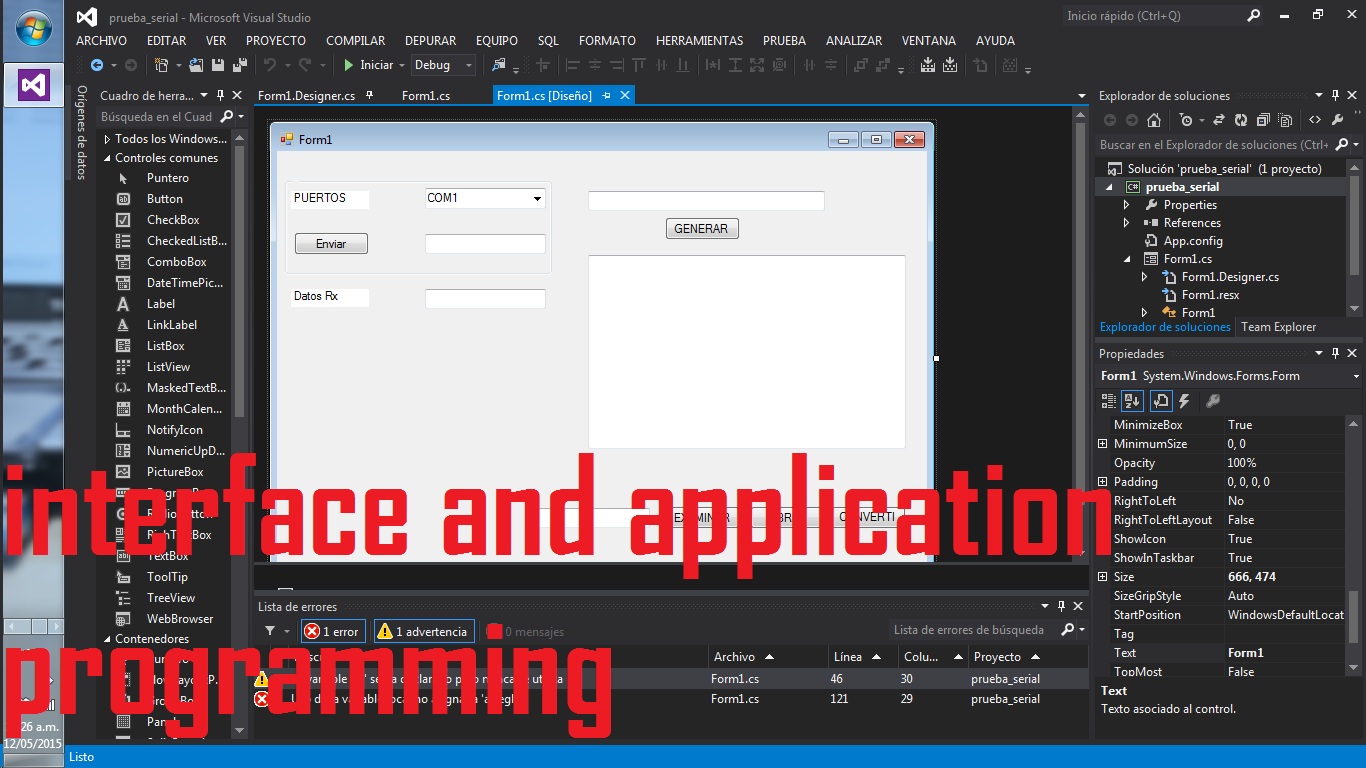
Task: Close the Form1.cs [Diseño] tab
Action: point(625,96)
